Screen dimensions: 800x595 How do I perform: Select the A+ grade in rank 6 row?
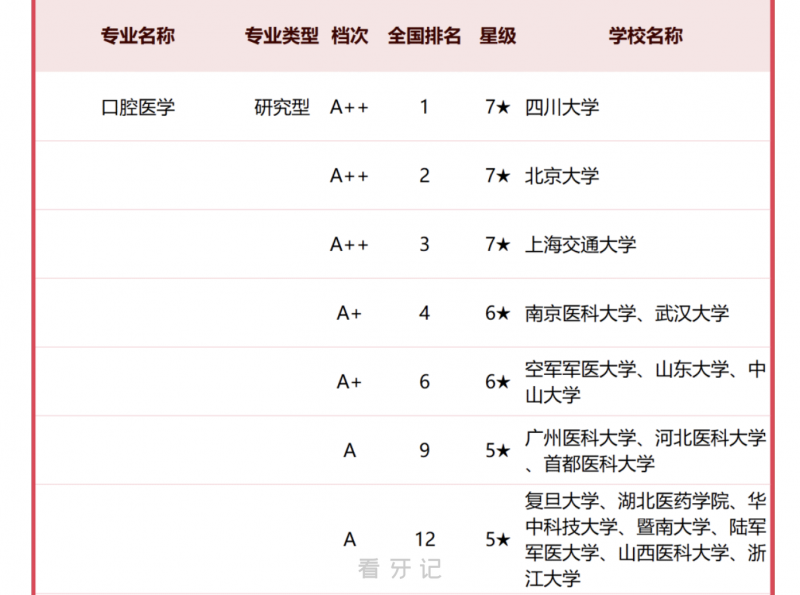tap(349, 382)
